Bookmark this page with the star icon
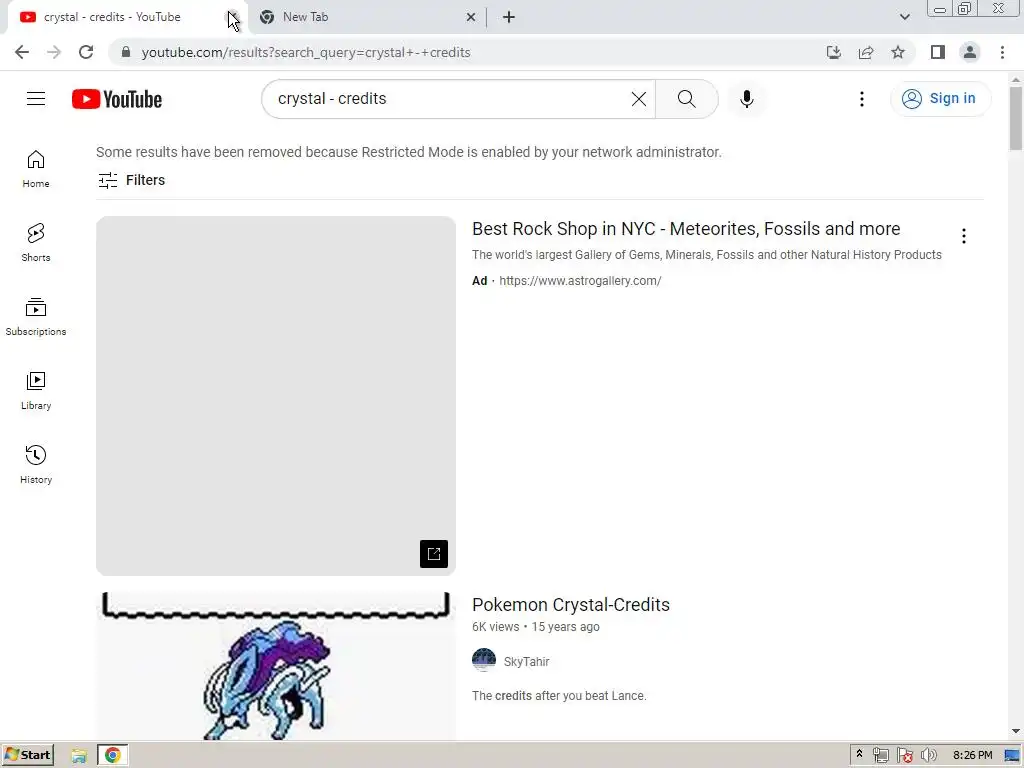Screen dimensions: 1024x768 point(898,52)
